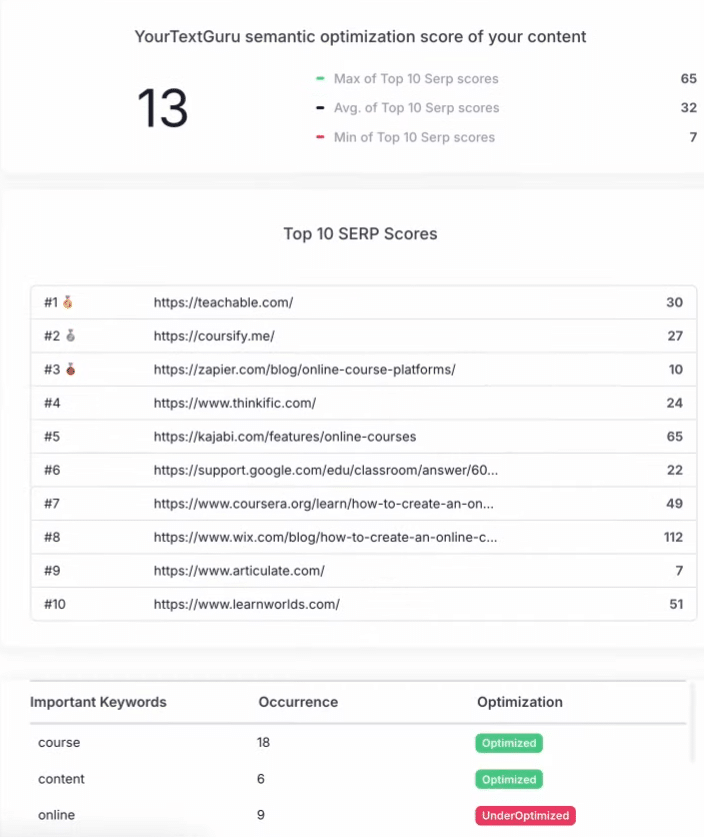Click rank label #7

[x=52, y=503]
